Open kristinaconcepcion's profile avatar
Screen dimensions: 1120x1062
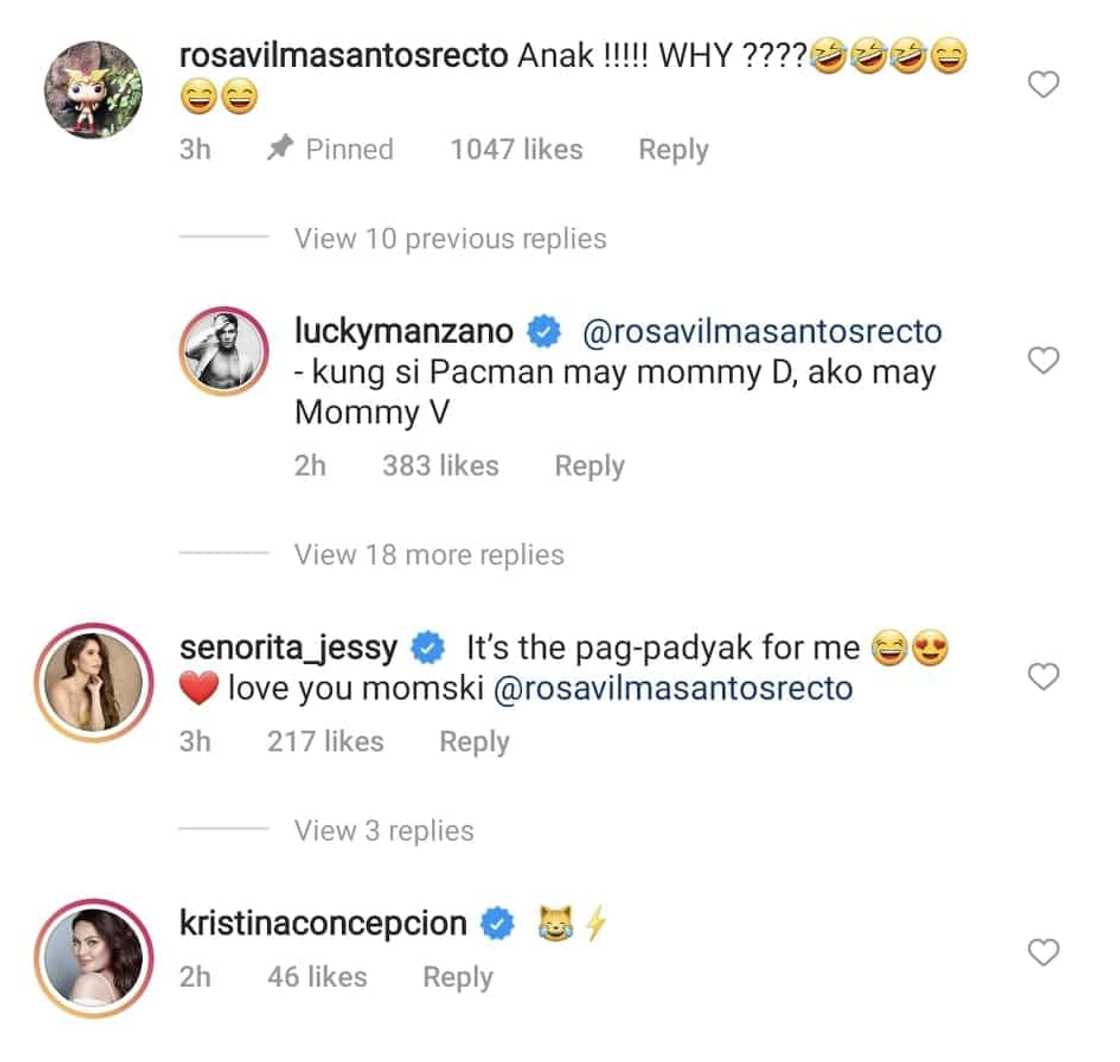[x=93, y=955]
